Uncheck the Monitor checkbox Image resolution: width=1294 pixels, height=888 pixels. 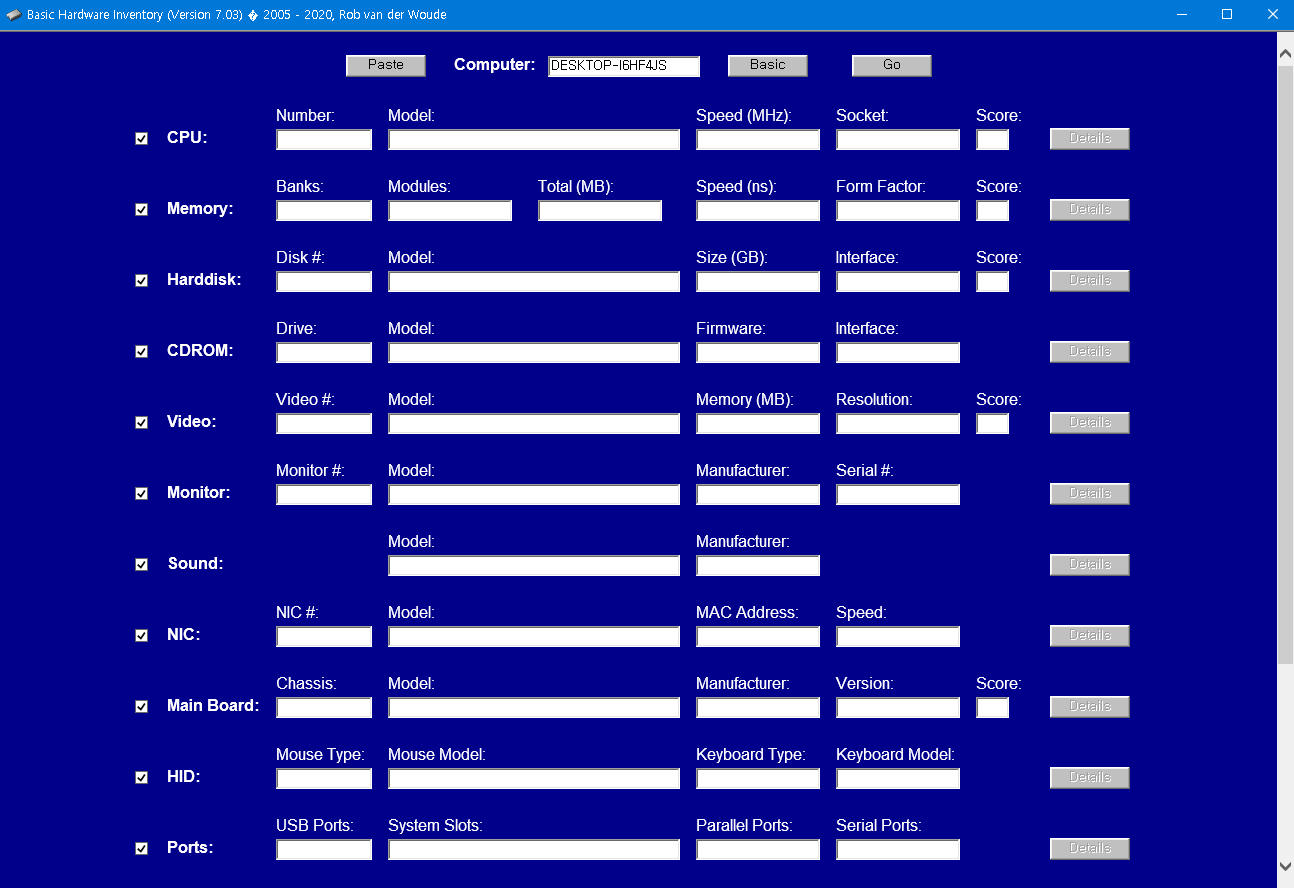point(141,494)
